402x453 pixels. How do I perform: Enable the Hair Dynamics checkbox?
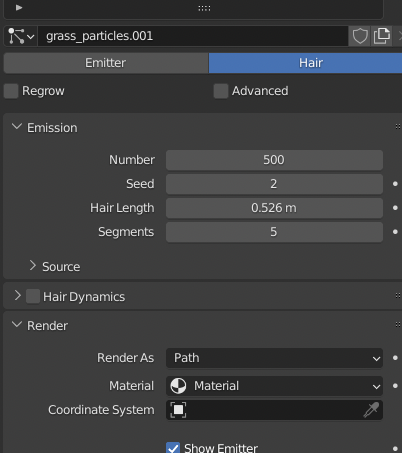click(x=33, y=296)
